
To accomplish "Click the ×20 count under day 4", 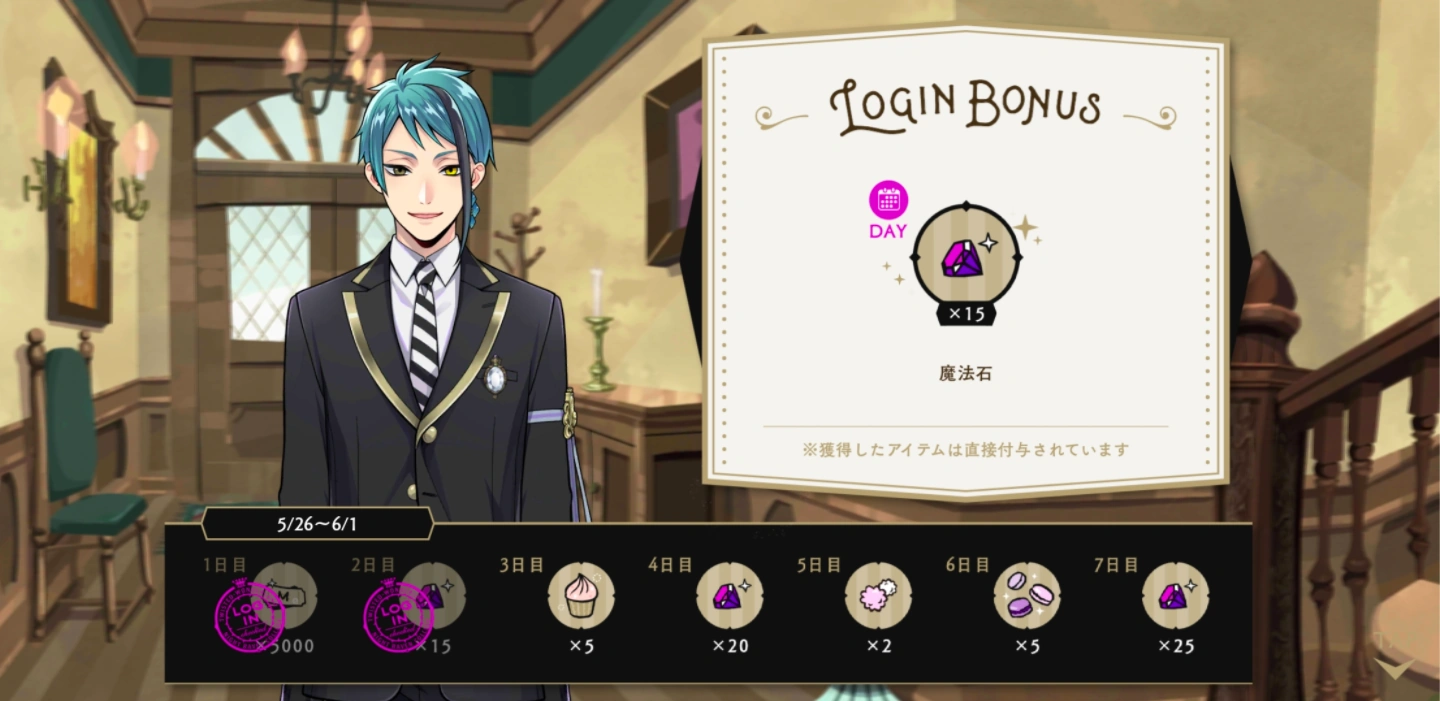I will pos(730,646).
